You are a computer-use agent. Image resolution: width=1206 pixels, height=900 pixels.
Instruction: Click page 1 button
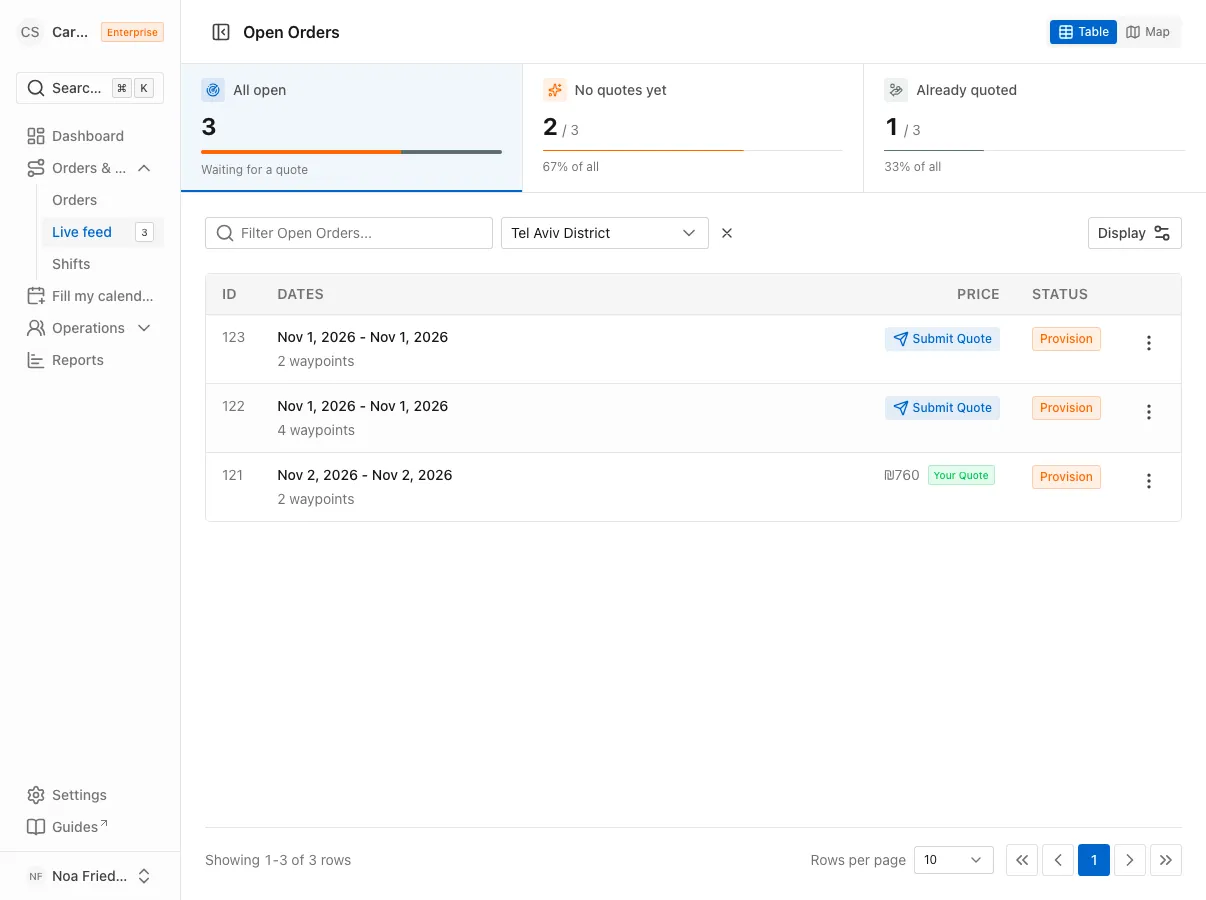[1094, 860]
